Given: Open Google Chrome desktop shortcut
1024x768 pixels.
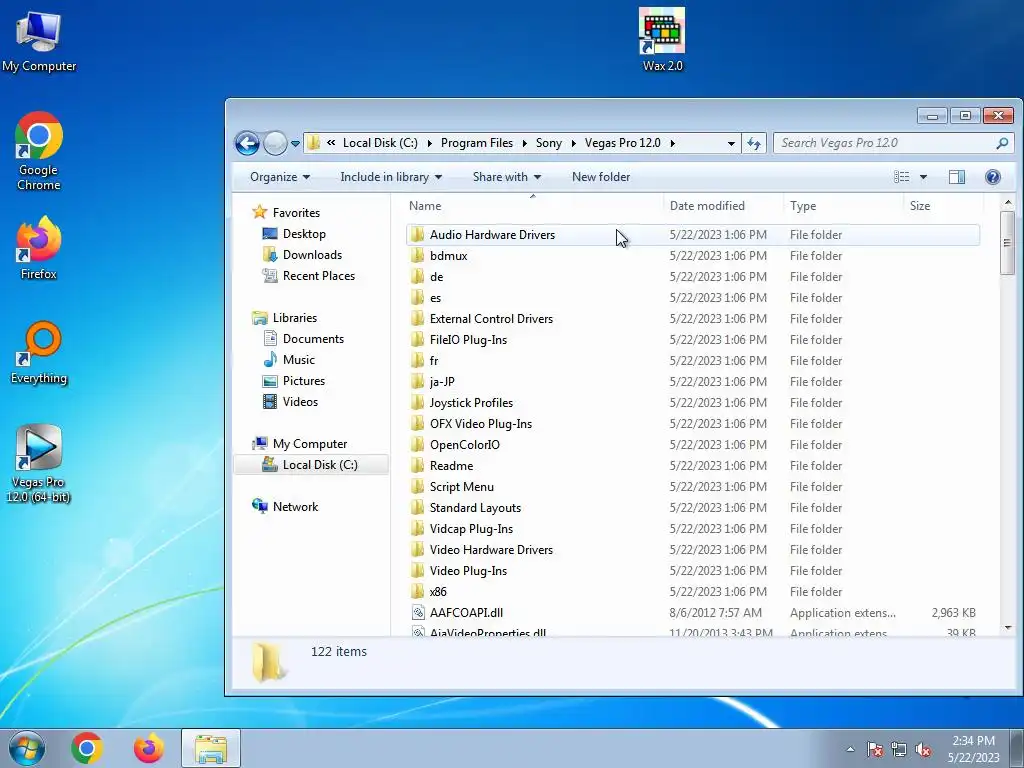Looking at the screenshot, I should [x=39, y=152].
